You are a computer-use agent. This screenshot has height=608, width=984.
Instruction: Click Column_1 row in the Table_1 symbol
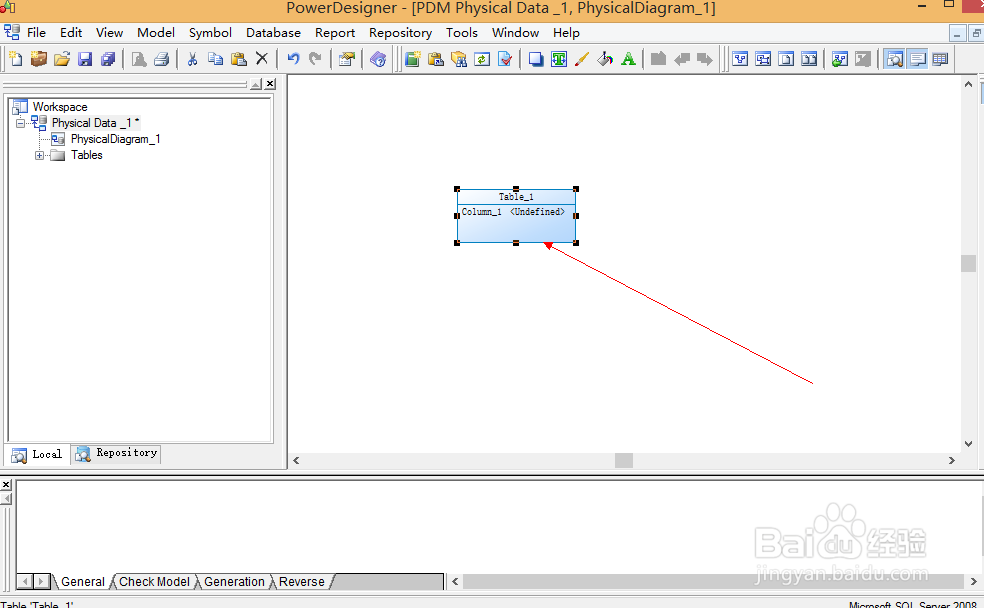(513, 212)
